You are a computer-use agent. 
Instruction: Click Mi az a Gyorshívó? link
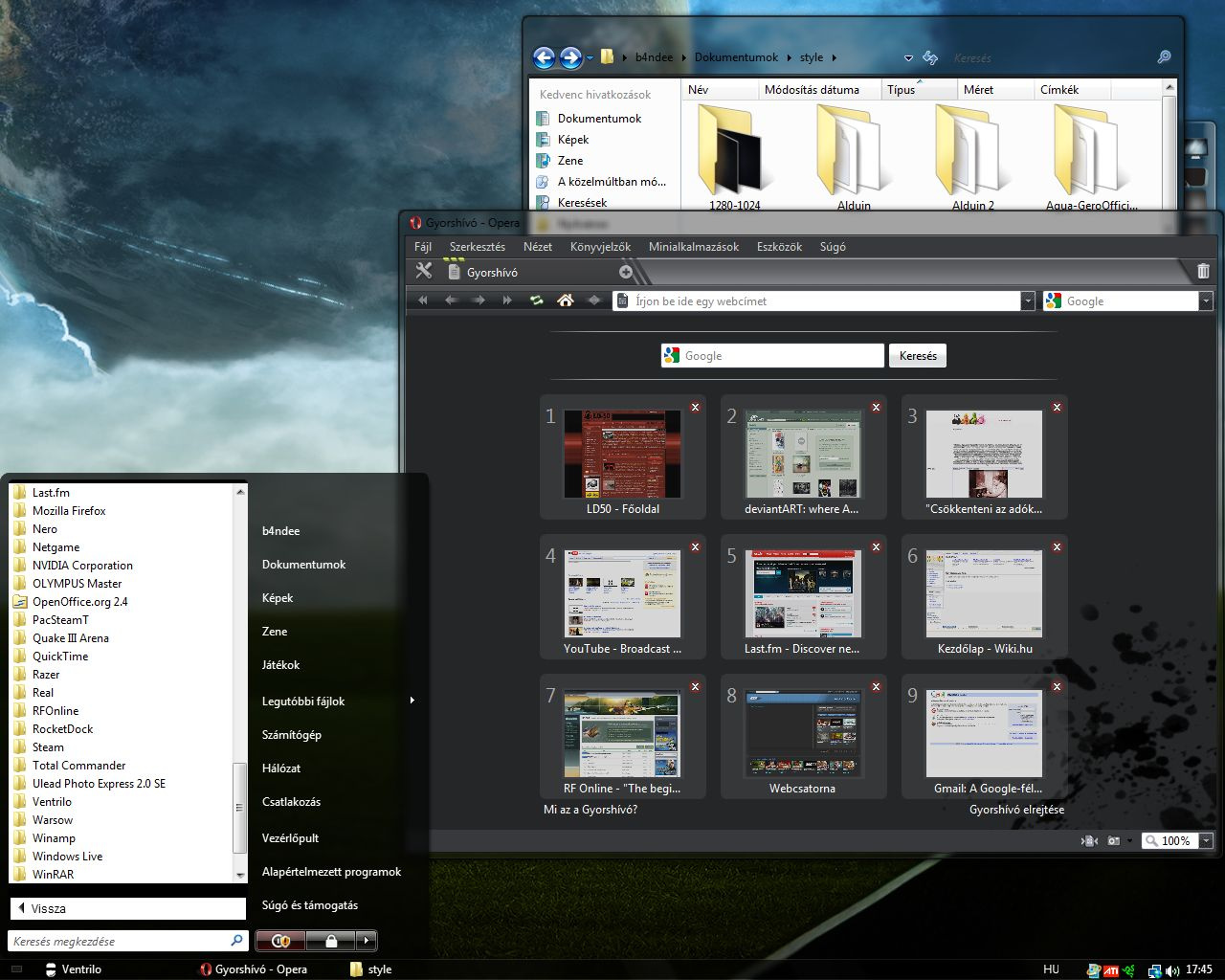[590, 810]
